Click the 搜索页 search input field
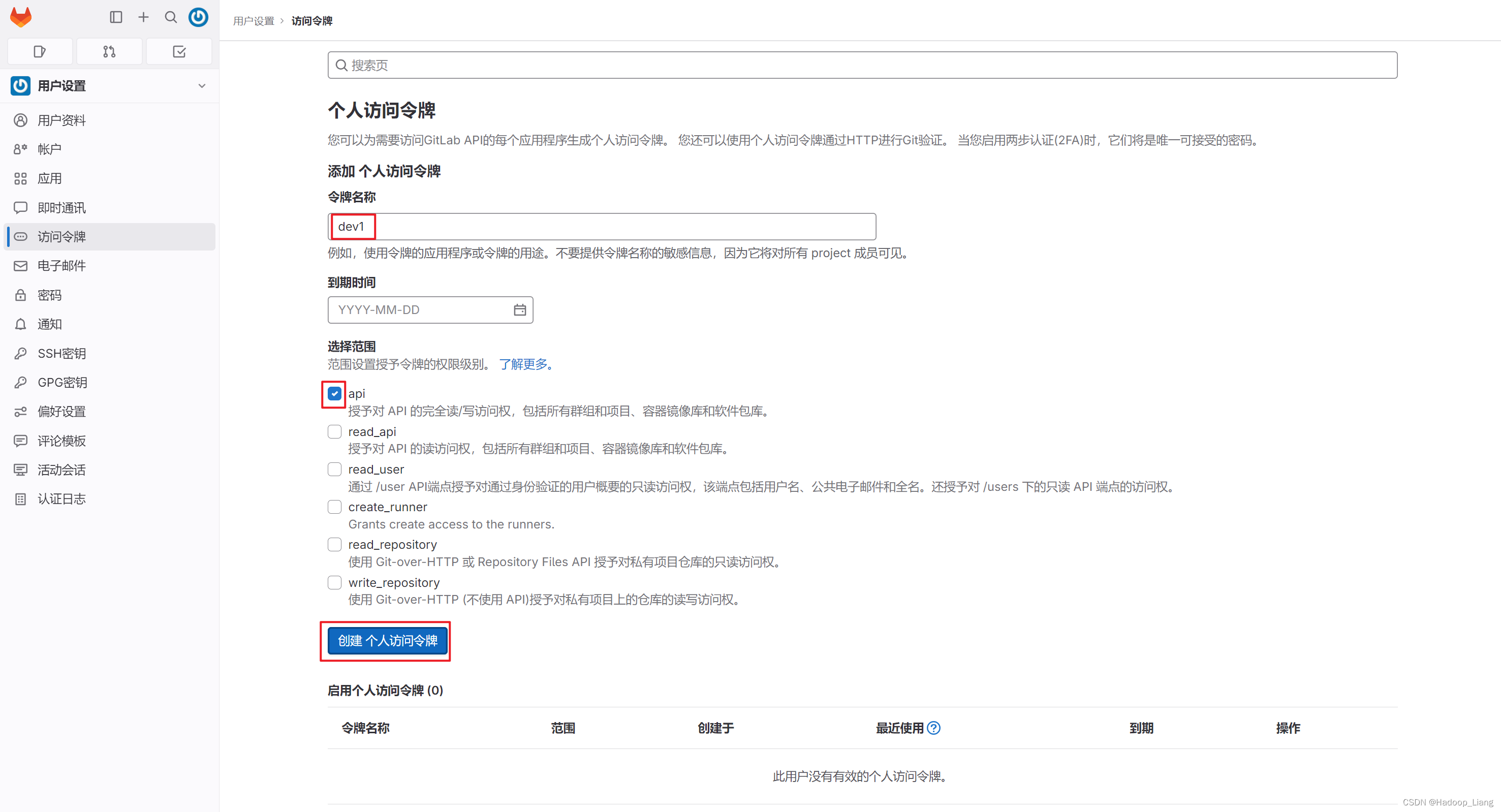Viewport: 1501px width, 812px height. coord(862,65)
